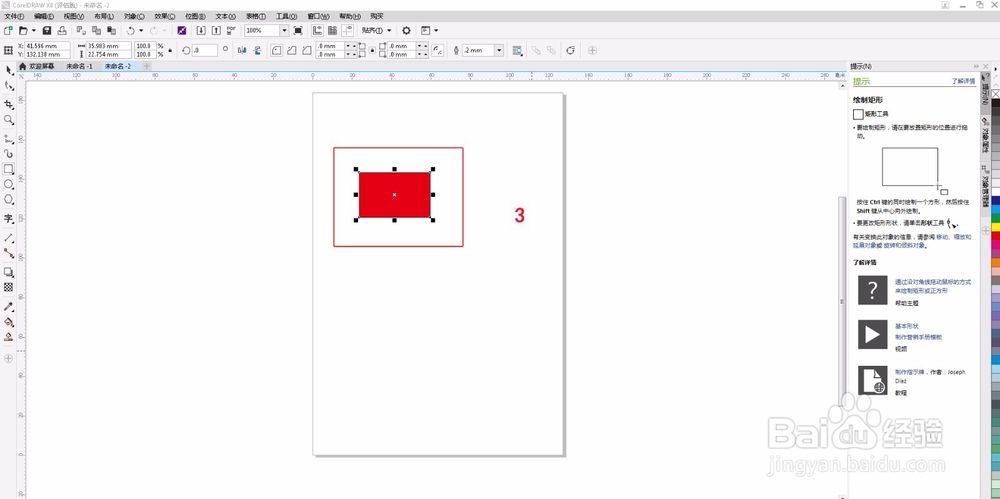Open the Effects menu

(165, 16)
